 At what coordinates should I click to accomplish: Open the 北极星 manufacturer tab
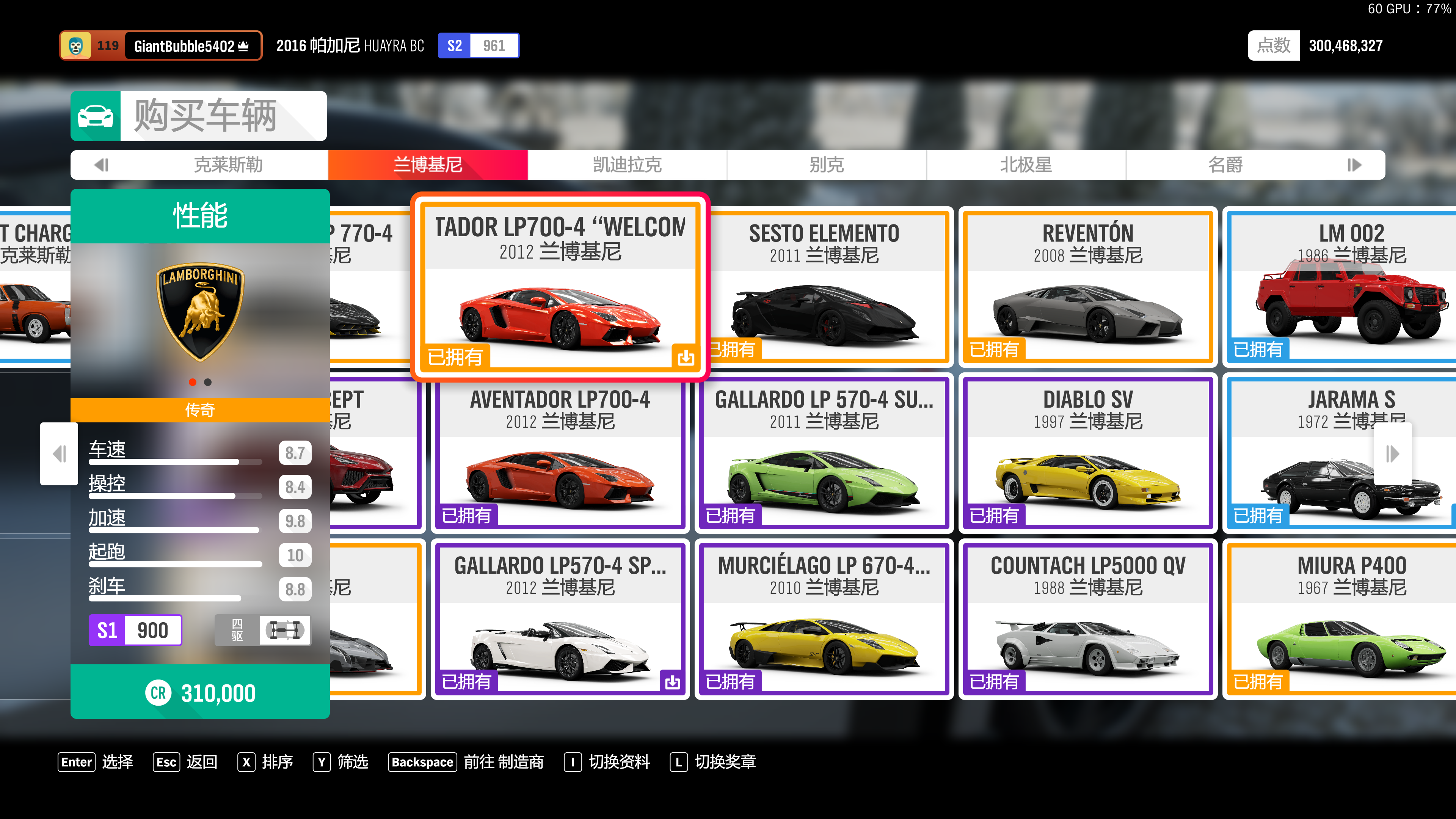point(1026,165)
